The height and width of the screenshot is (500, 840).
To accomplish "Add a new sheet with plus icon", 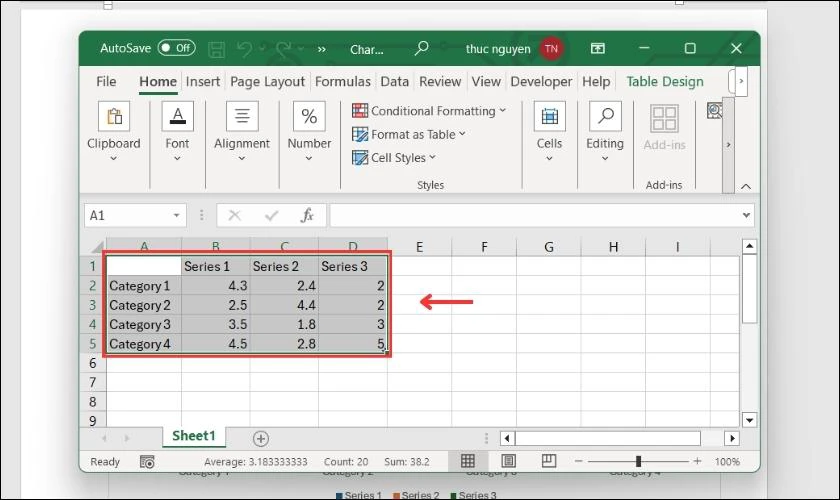I will 261,439.
